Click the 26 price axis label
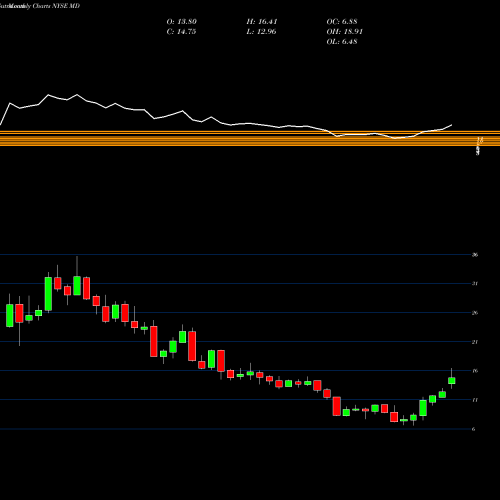The height and width of the screenshot is (500, 500). click(475, 313)
